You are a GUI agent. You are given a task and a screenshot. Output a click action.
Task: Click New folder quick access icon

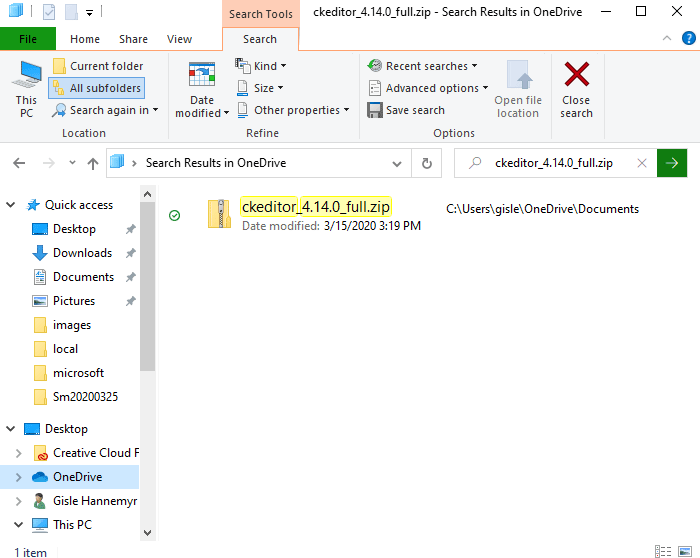pyautogui.click(x=71, y=12)
